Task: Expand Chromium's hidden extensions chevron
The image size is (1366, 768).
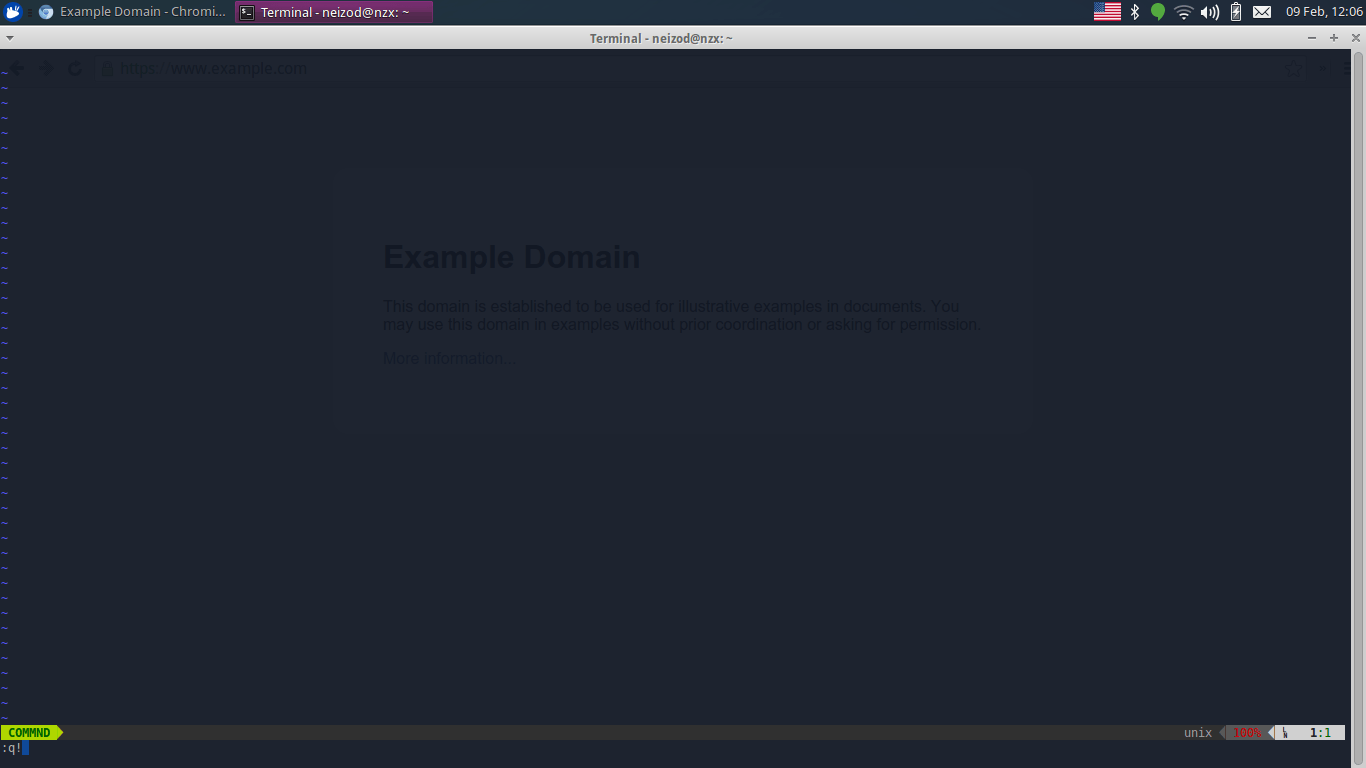Action: [x=1323, y=68]
